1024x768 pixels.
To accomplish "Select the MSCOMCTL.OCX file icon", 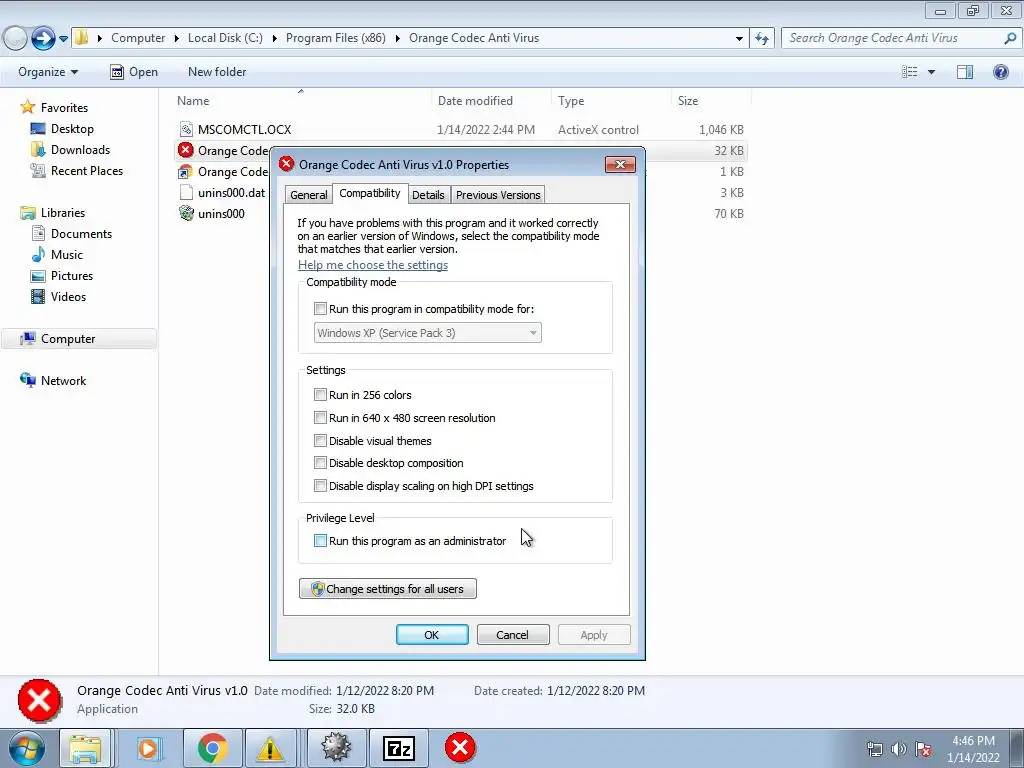I will [186, 129].
